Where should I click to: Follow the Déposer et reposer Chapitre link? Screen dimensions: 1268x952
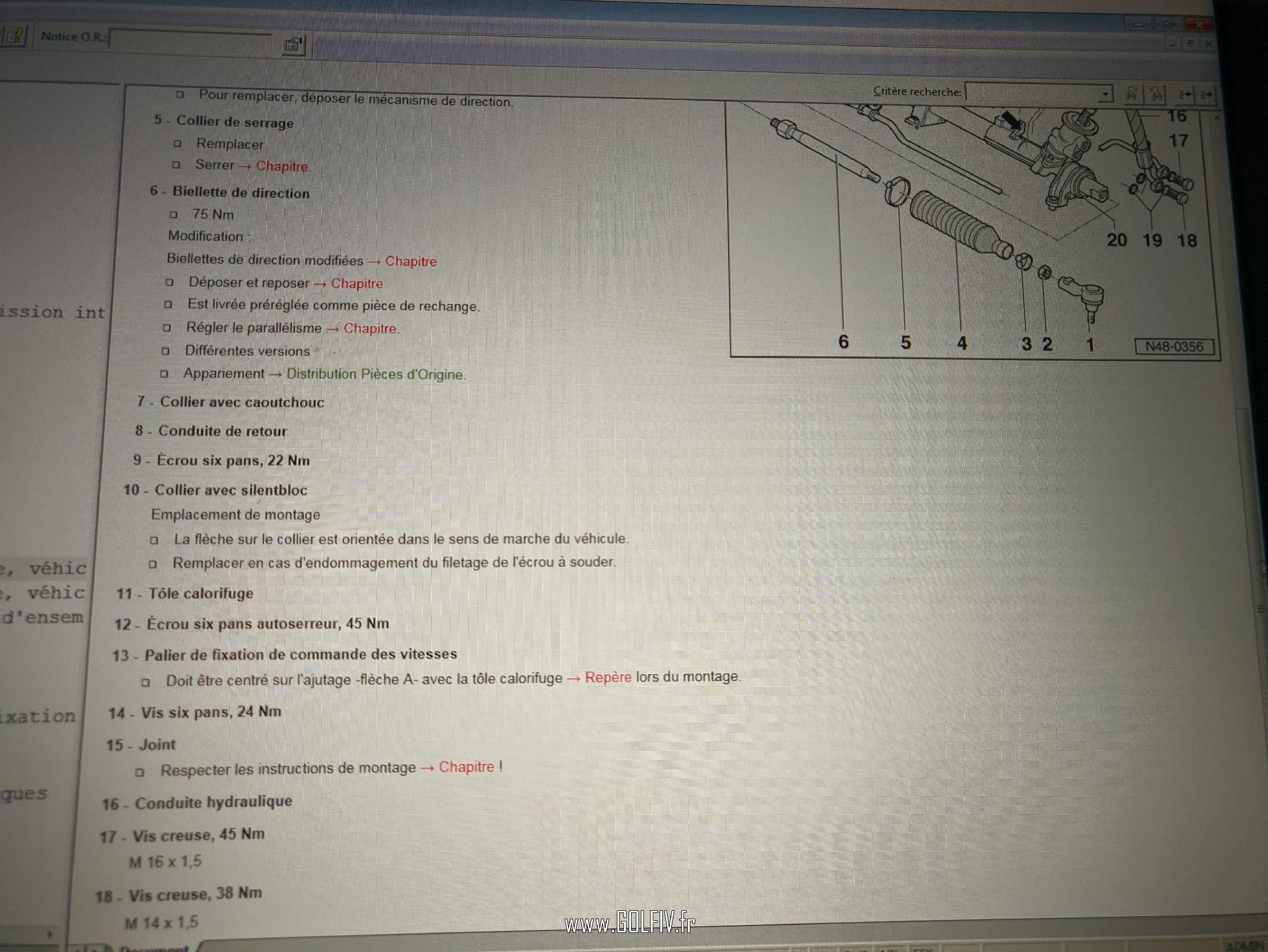pos(357,283)
